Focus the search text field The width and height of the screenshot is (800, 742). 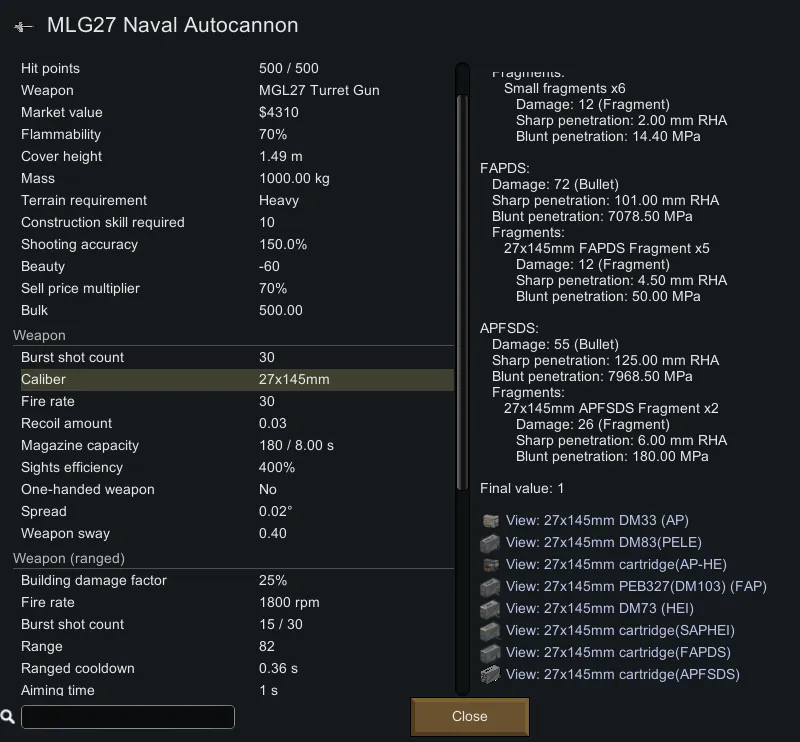(x=128, y=717)
